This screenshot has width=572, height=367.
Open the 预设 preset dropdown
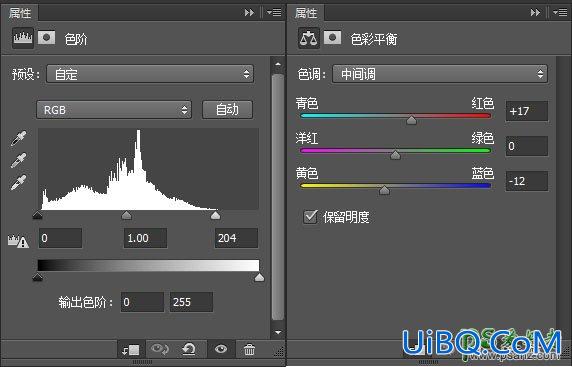coord(150,74)
